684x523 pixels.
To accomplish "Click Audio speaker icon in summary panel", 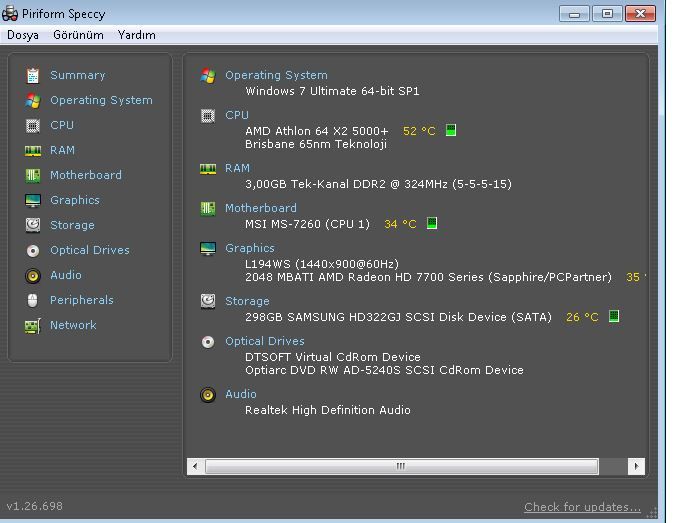I will tap(208, 395).
